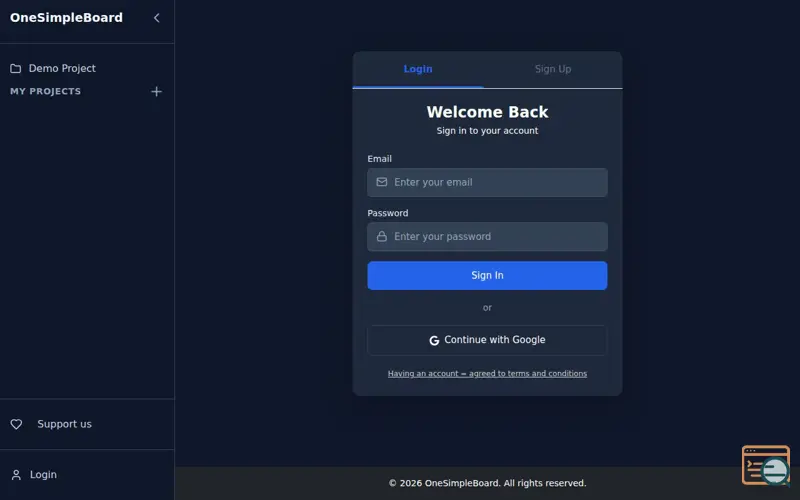Image resolution: width=800 pixels, height=500 pixels.
Task: Click the Welcome Back heading
Action: (x=487, y=112)
